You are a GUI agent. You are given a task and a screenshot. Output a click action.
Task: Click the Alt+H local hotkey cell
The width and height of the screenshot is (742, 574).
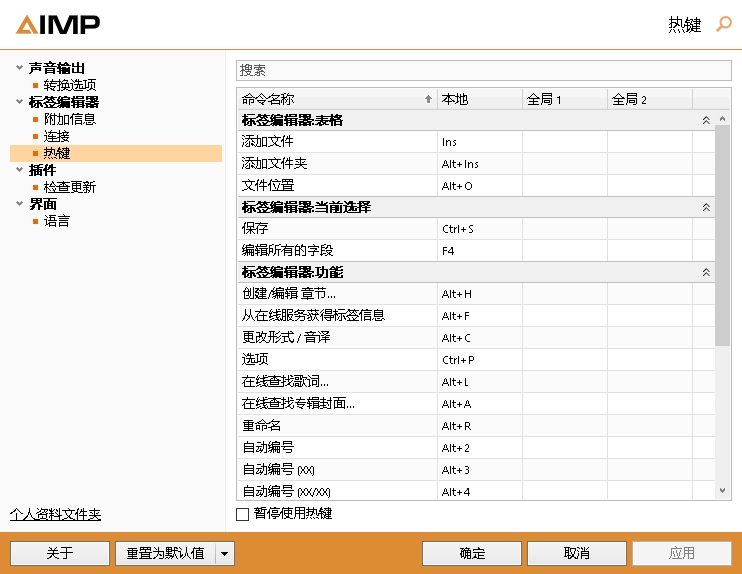pyautogui.click(x=480, y=294)
